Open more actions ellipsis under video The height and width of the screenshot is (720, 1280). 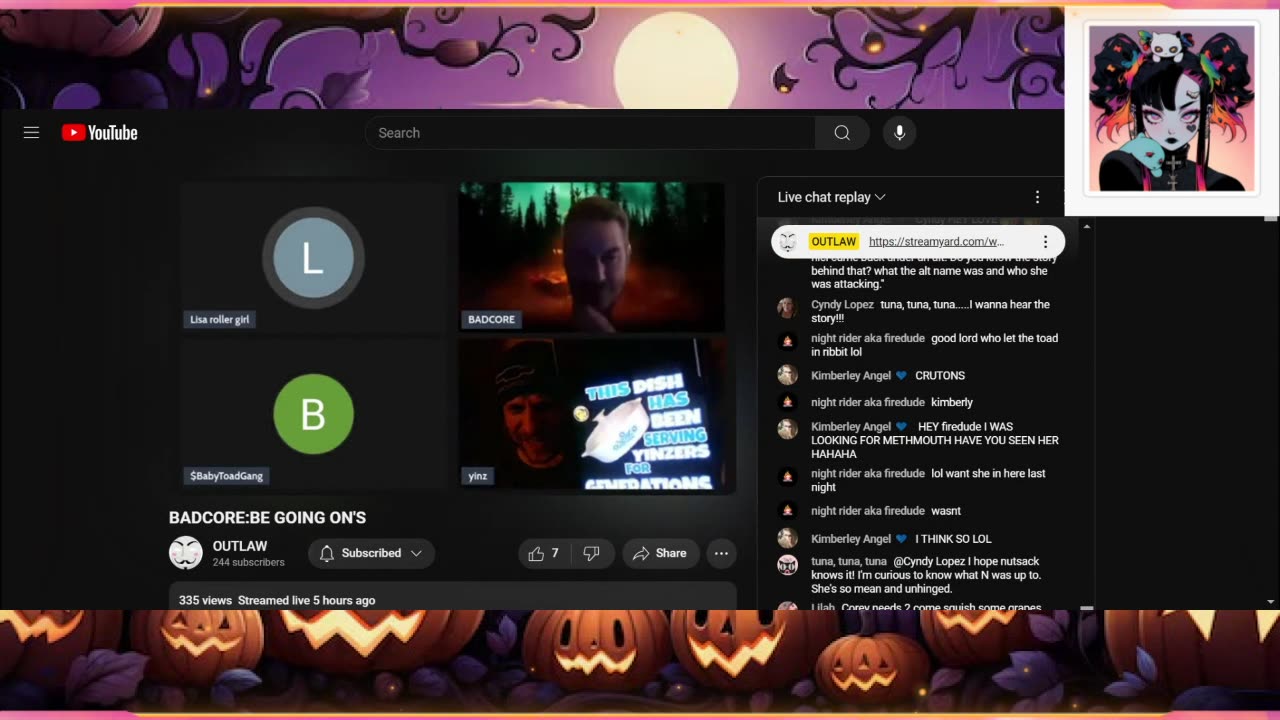tap(721, 553)
